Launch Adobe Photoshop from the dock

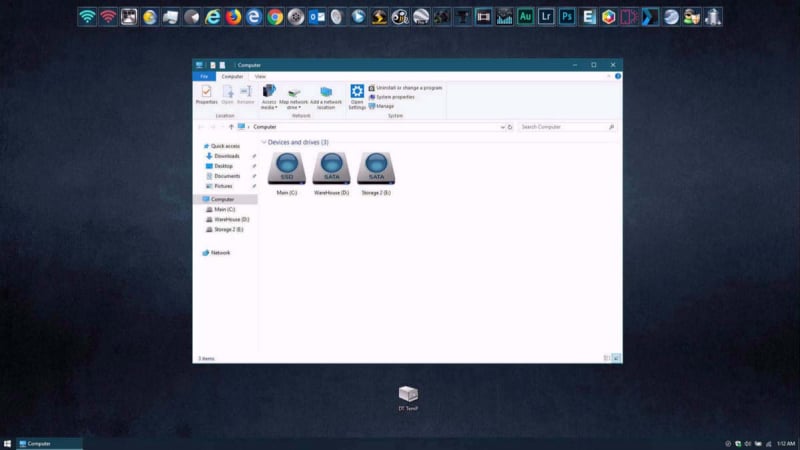pos(567,17)
